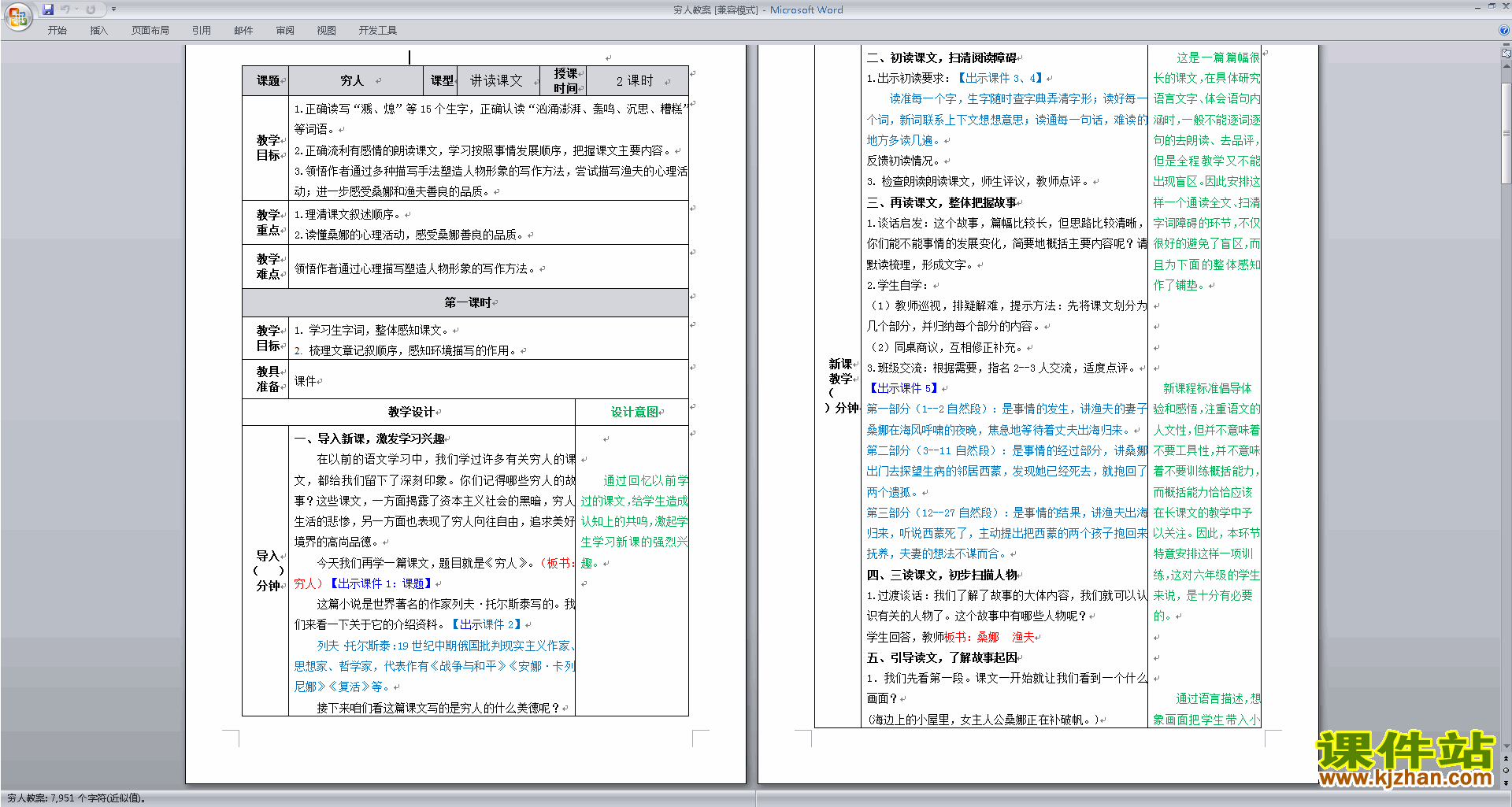This screenshot has height=807, width=1512.
Task: Click the document title in the title bar
Action: 758,9
